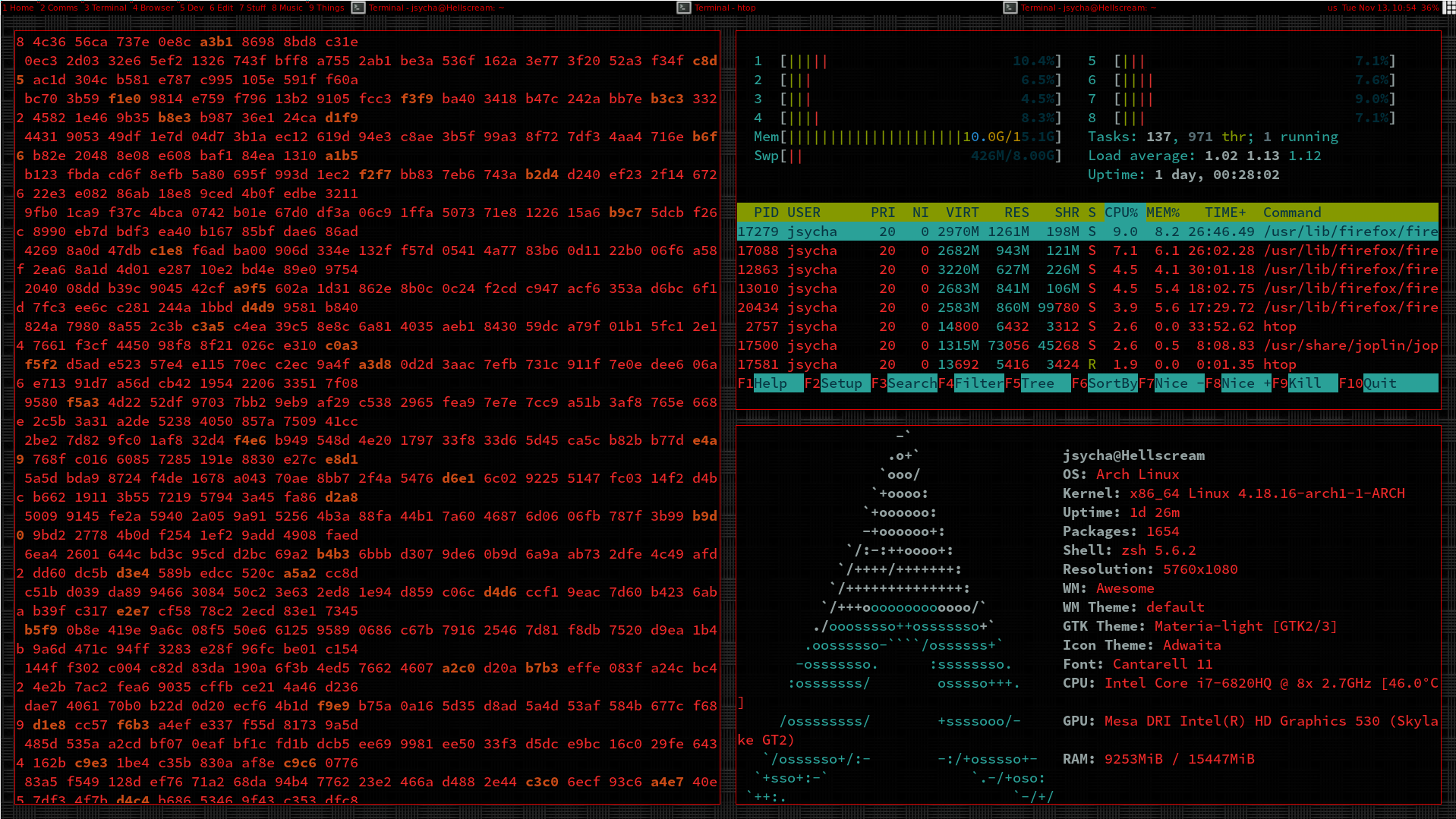Image resolution: width=1456 pixels, height=819 pixels.
Task: Sort htop by the PID column header
Action: (766, 213)
